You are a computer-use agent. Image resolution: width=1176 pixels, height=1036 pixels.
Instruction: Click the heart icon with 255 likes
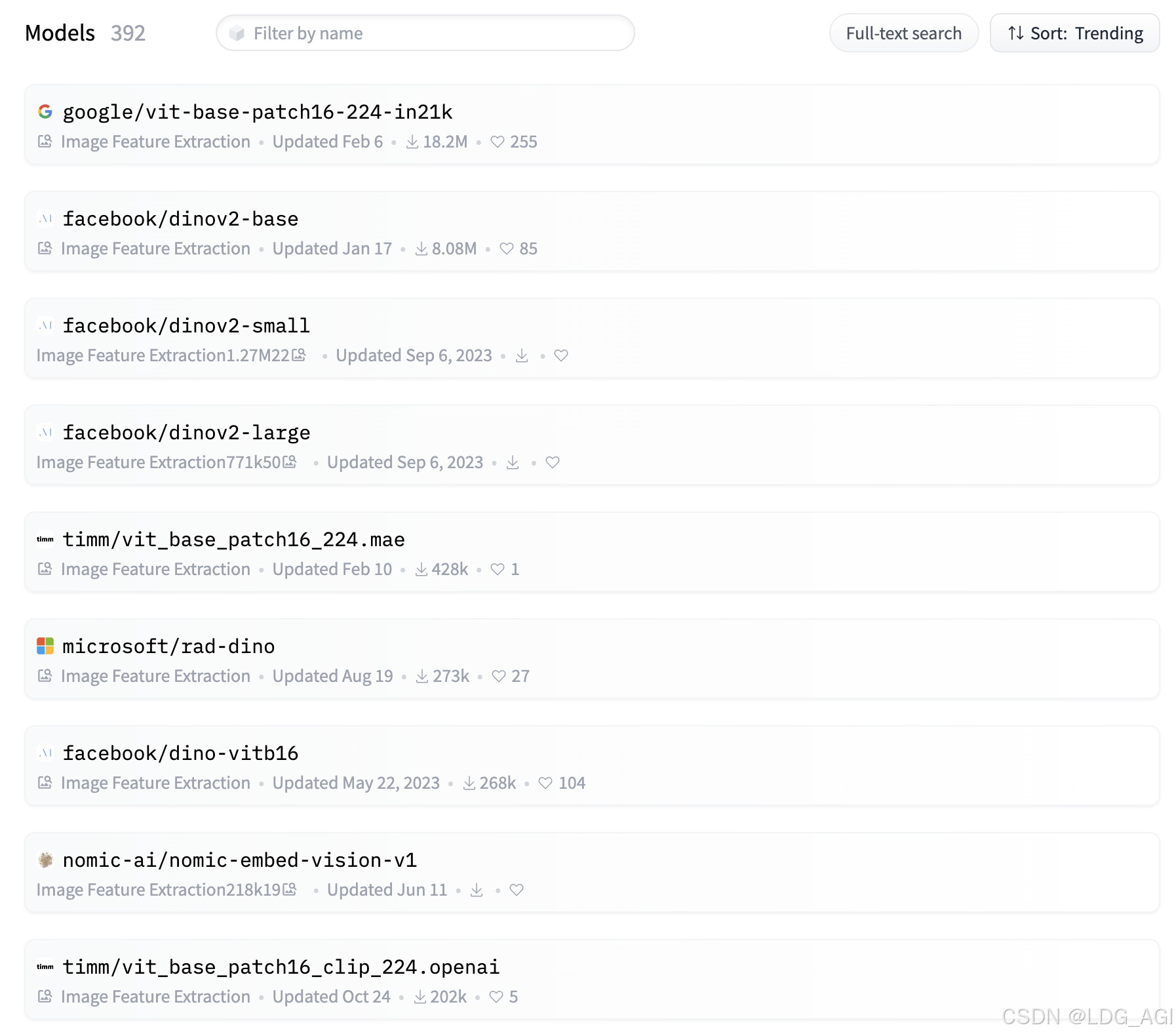click(498, 142)
